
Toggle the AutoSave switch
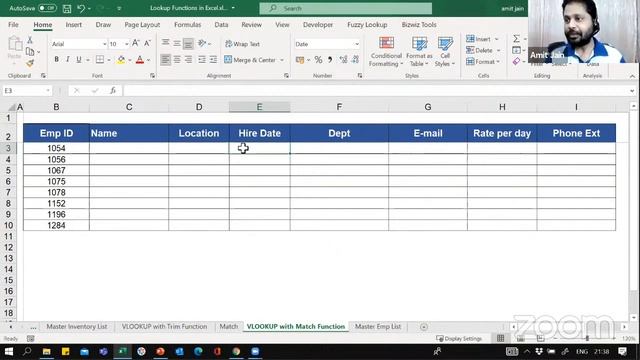click(47, 8)
